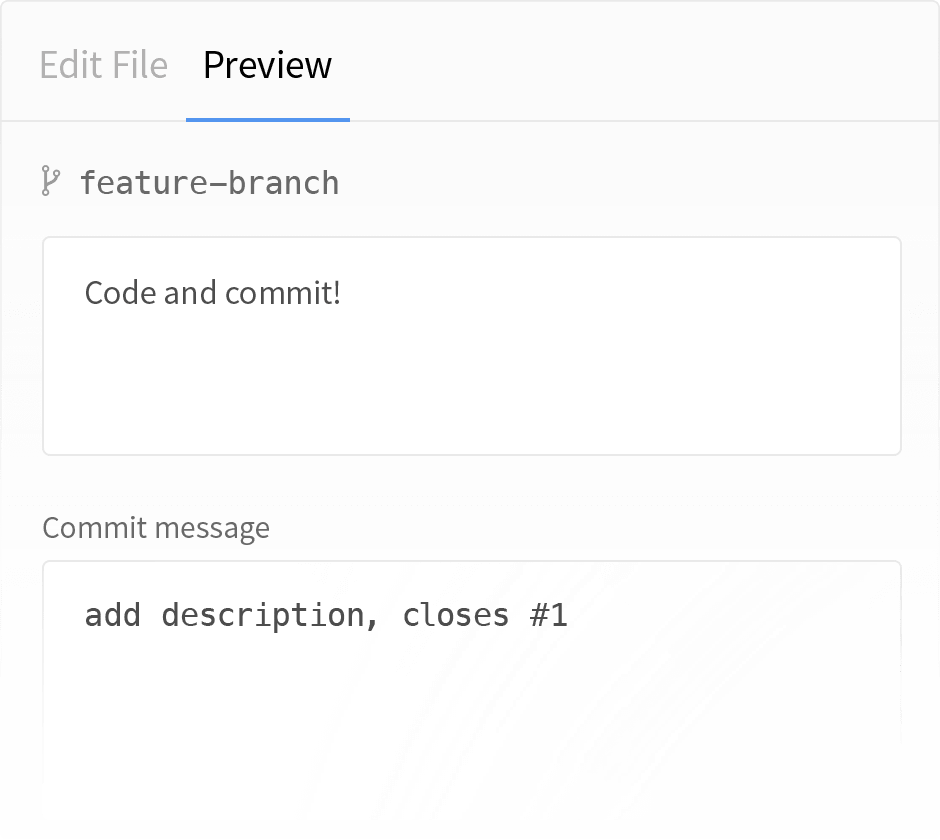Viewport: 940px width, 840px height.
Task: Switch to the Edit File tab
Action: [x=104, y=65]
